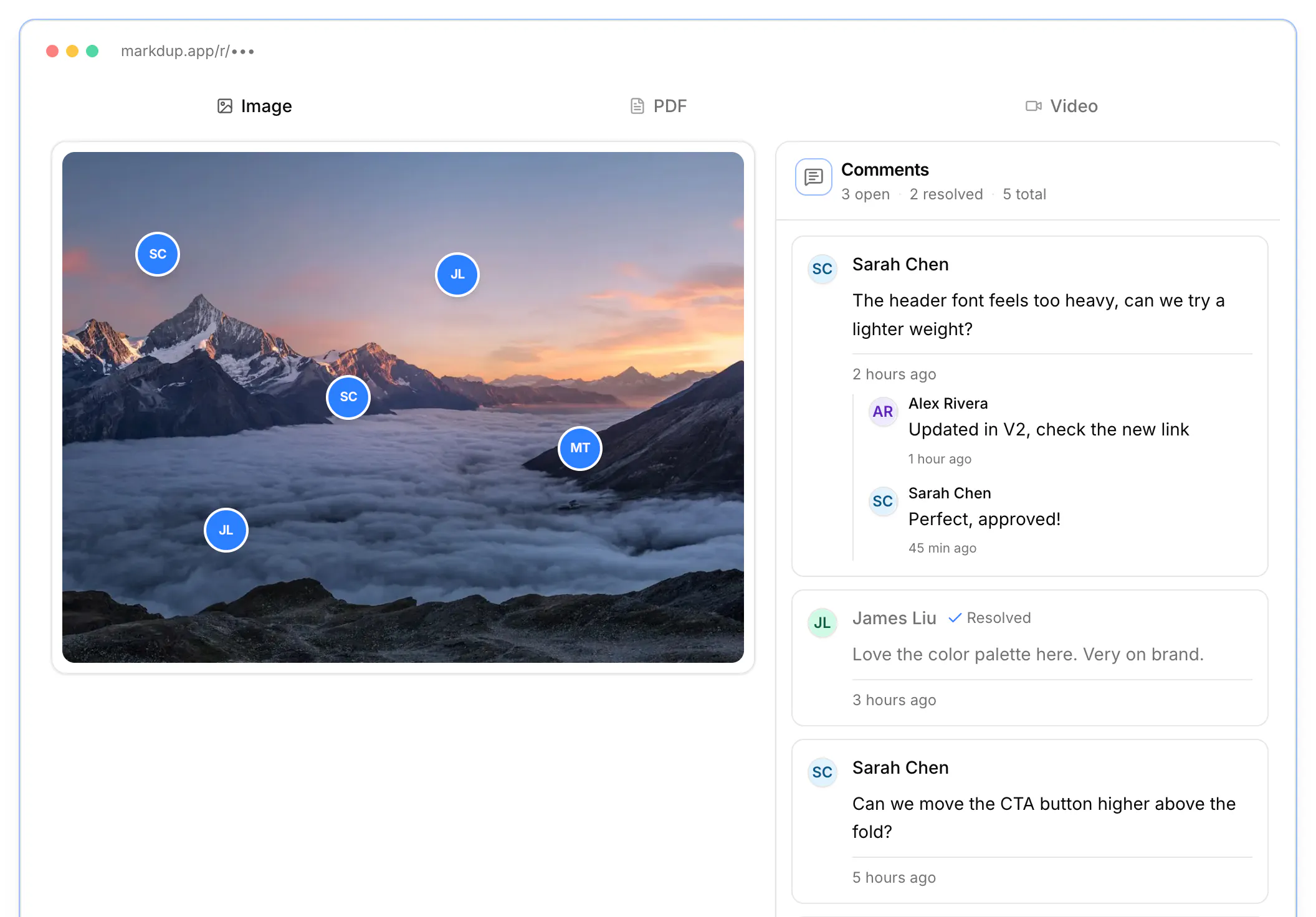Screen dimensions: 1316x917
Task: Select the JL pin over the clouds
Action: [x=226, y=530]
